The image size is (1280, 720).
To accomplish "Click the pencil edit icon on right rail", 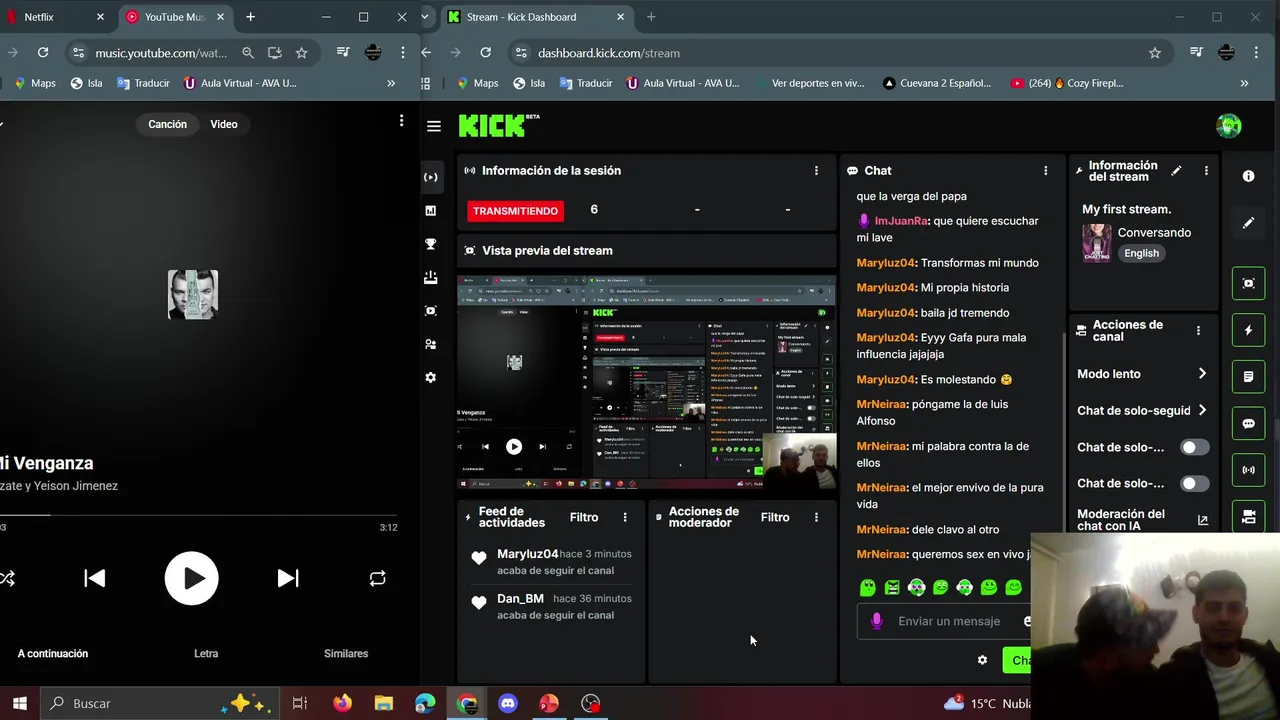I will pyautogui.click(x=1248, y=223).
